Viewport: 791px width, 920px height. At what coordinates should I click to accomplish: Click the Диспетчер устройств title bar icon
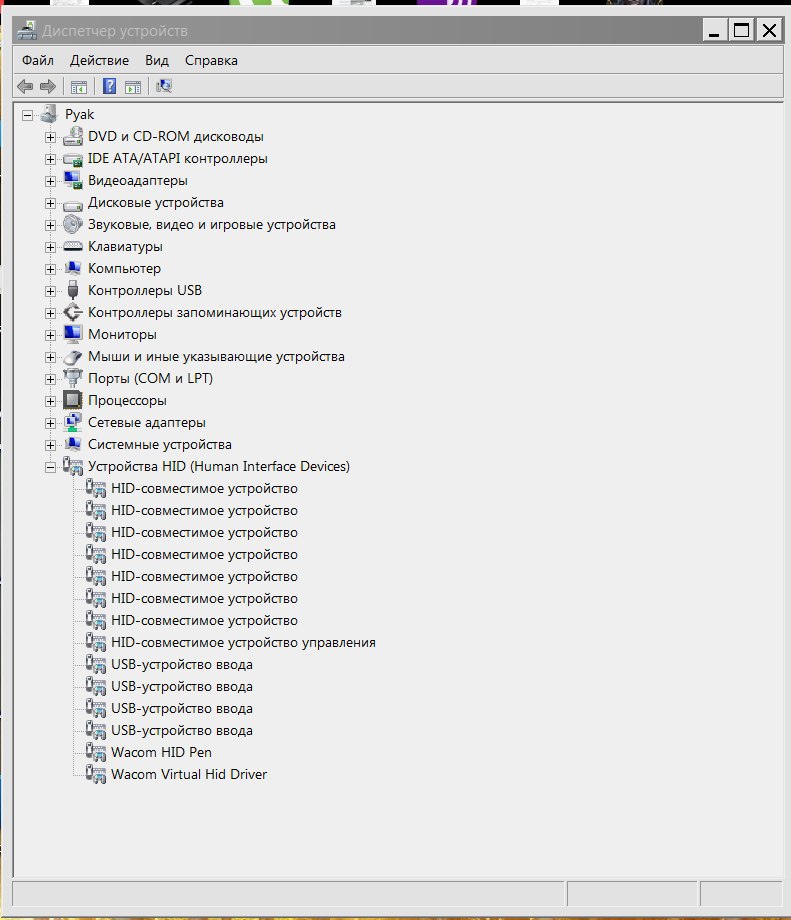(26, 30)
